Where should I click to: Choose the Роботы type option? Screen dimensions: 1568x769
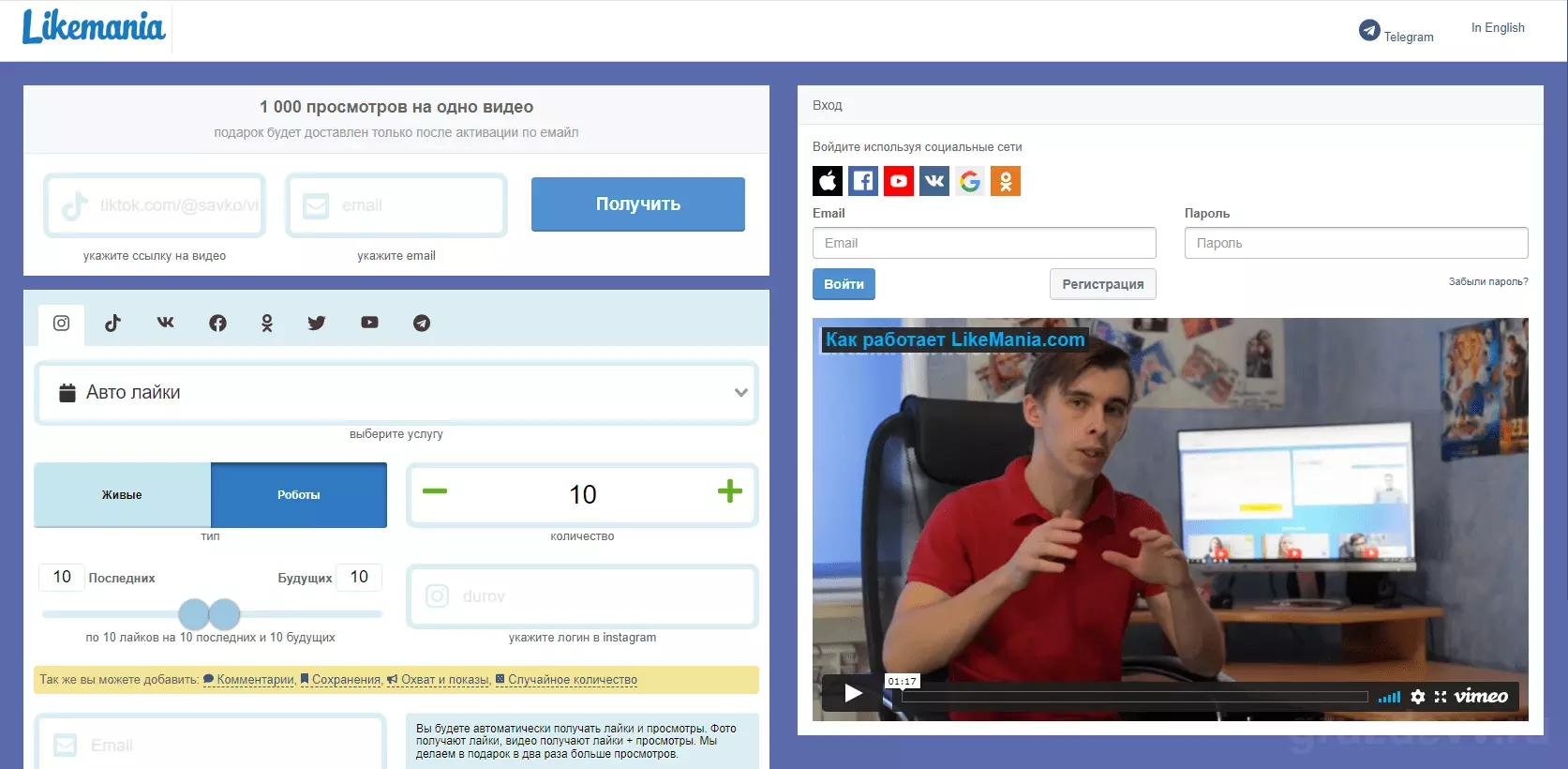(299, 494)
